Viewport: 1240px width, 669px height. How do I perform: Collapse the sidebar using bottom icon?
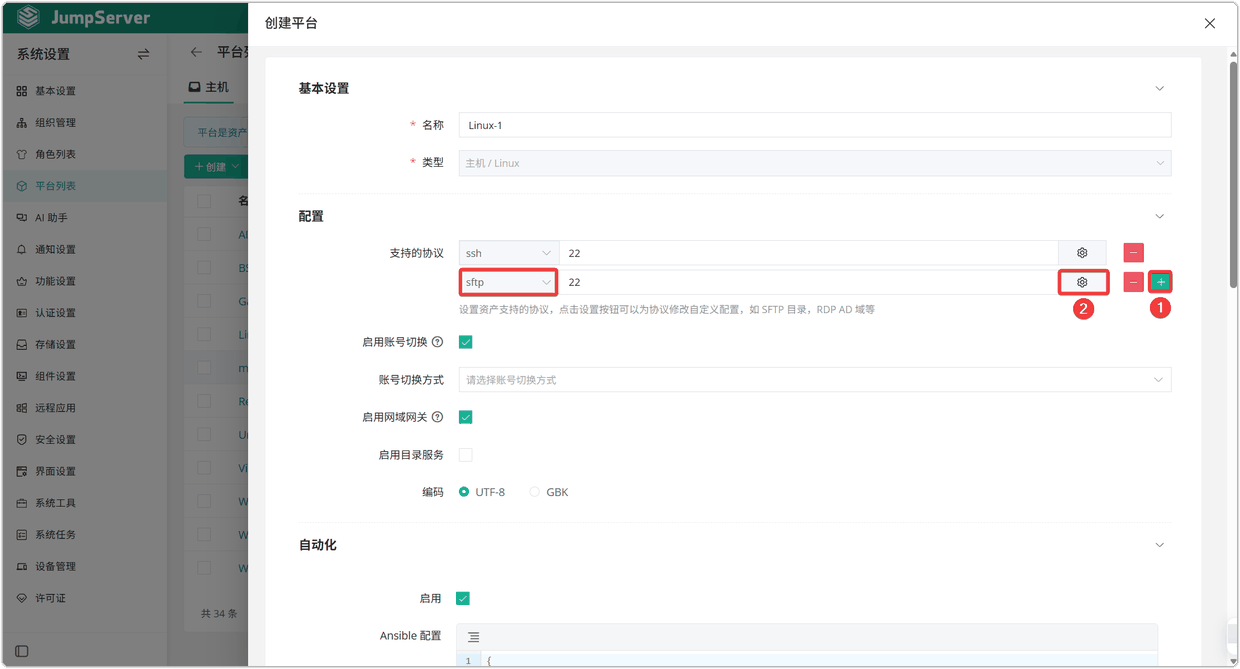22,651
